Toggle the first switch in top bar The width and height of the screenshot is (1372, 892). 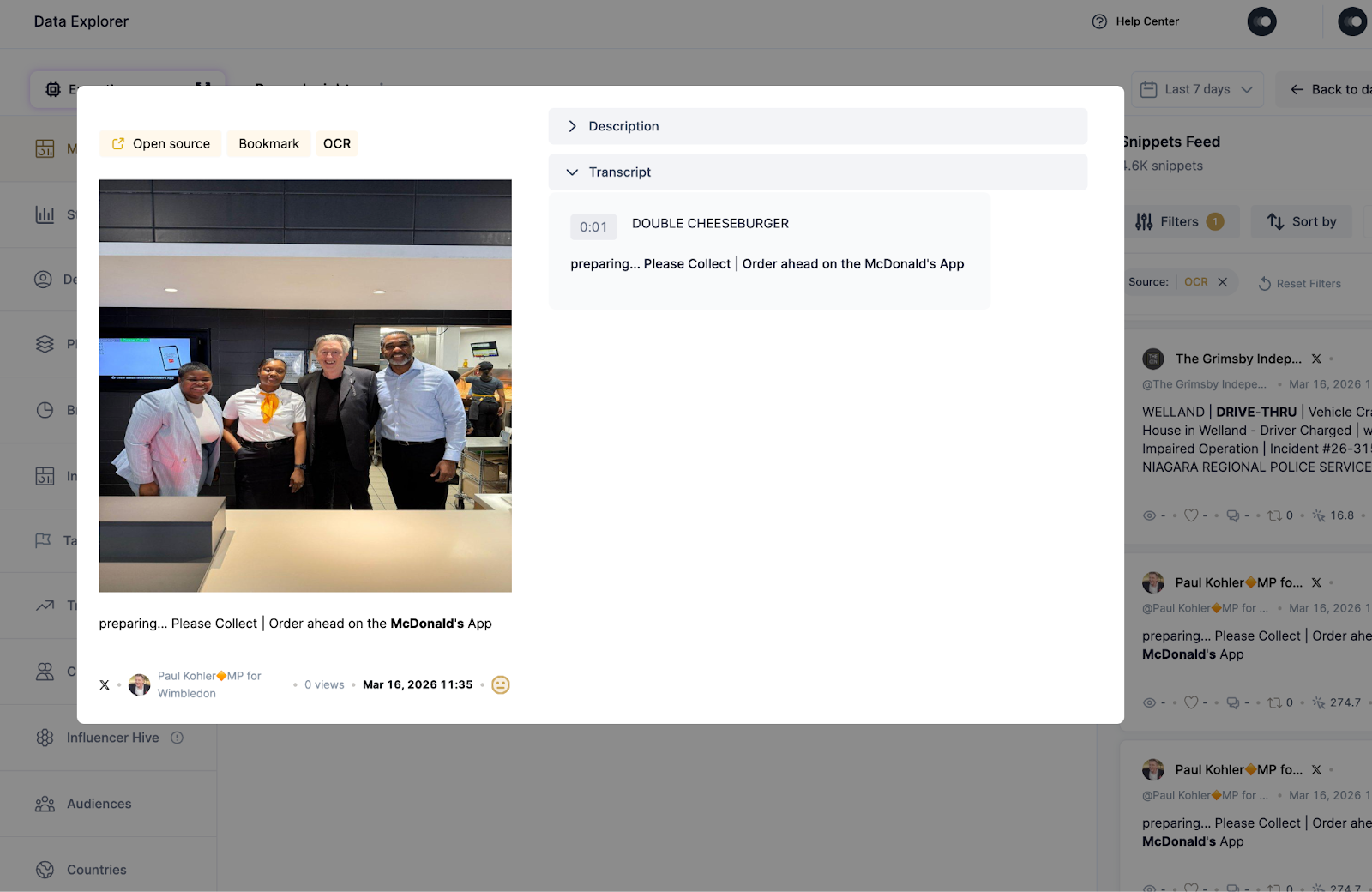[1261, 21]
